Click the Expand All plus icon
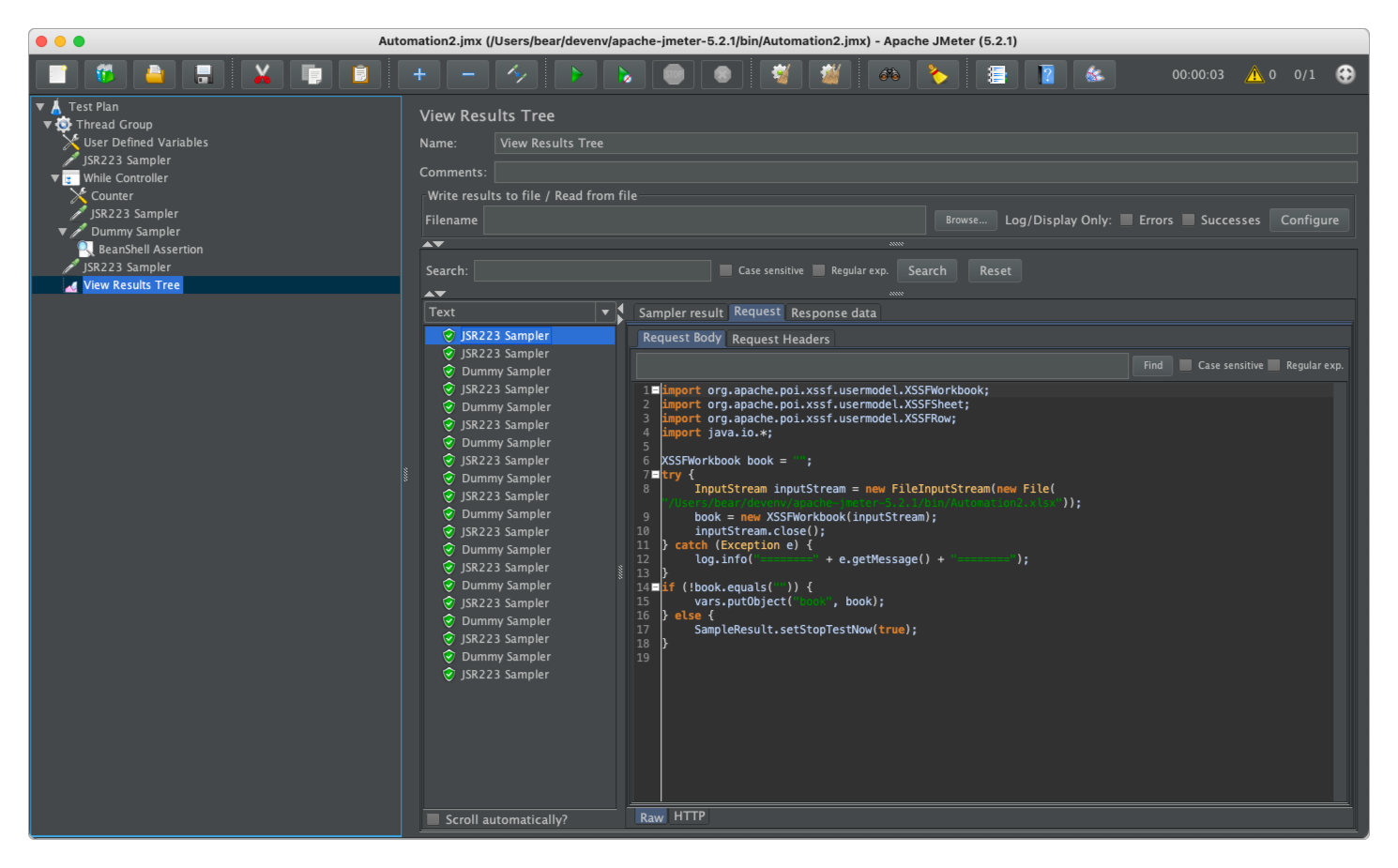1398x868 pixels. click(419, 74)
